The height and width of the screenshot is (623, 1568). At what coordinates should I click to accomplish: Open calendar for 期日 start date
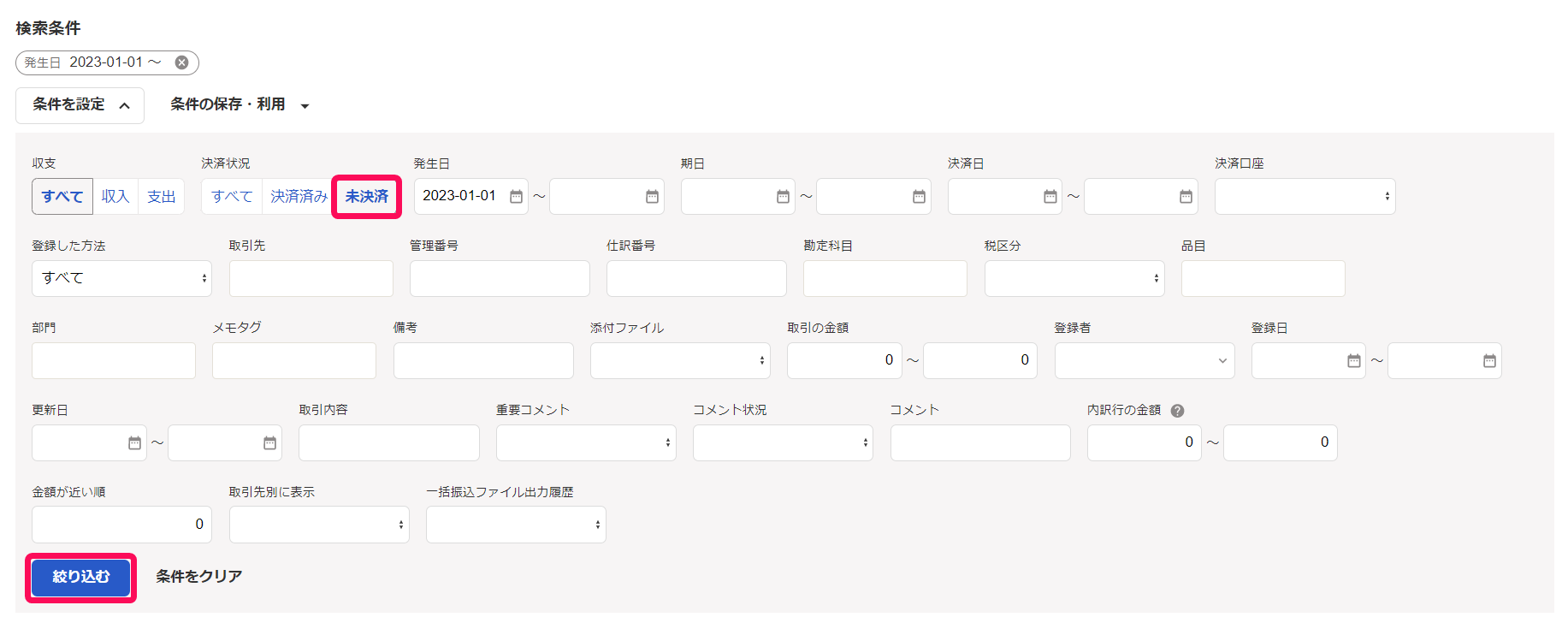(783, 197)
